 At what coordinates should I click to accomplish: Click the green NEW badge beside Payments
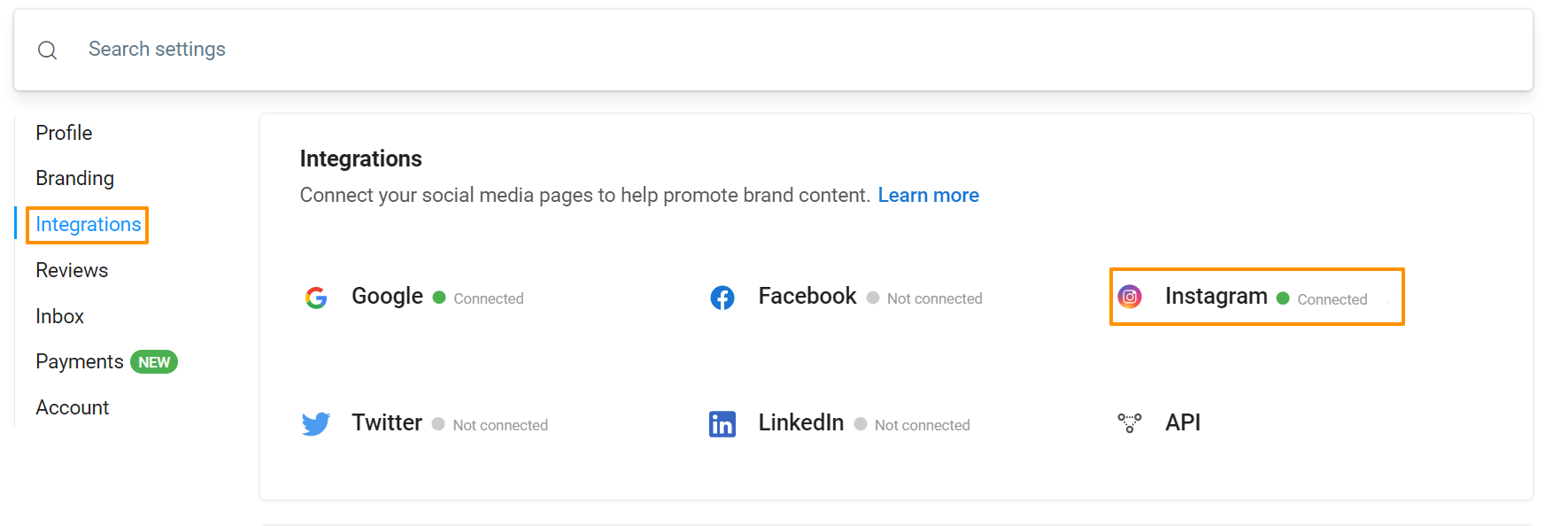[x=154, y=362]
